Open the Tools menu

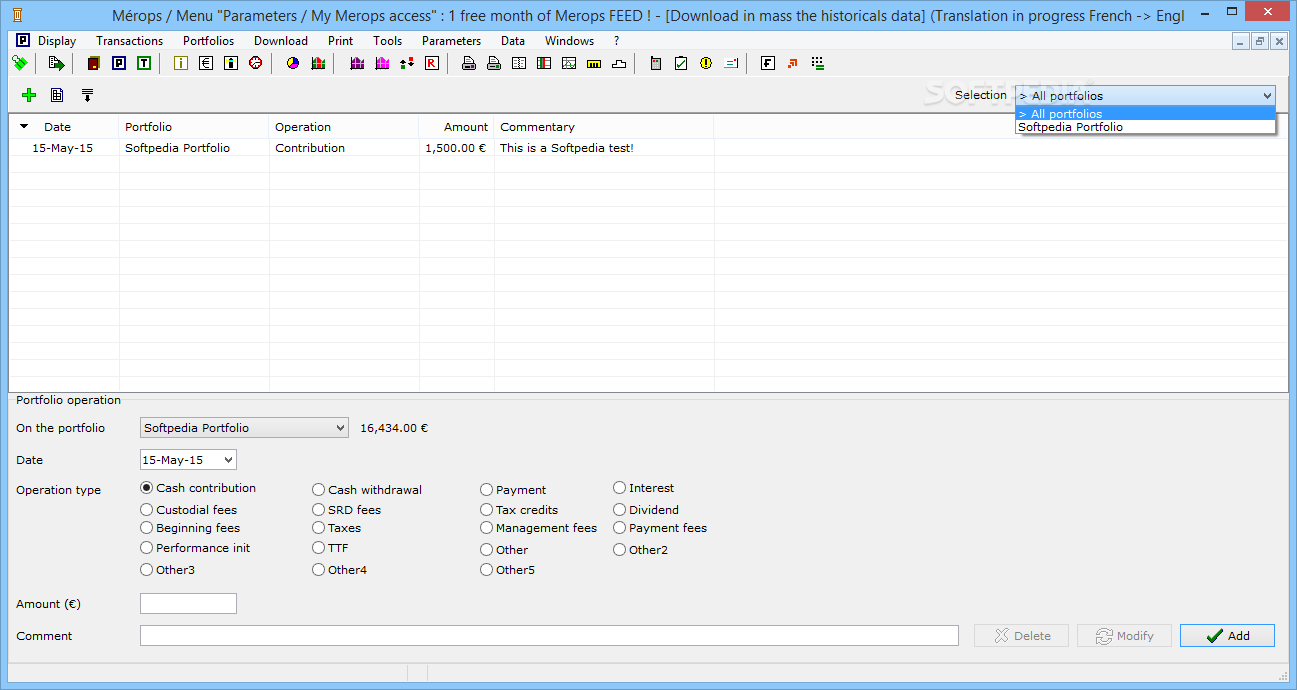[x=387, y=41]
